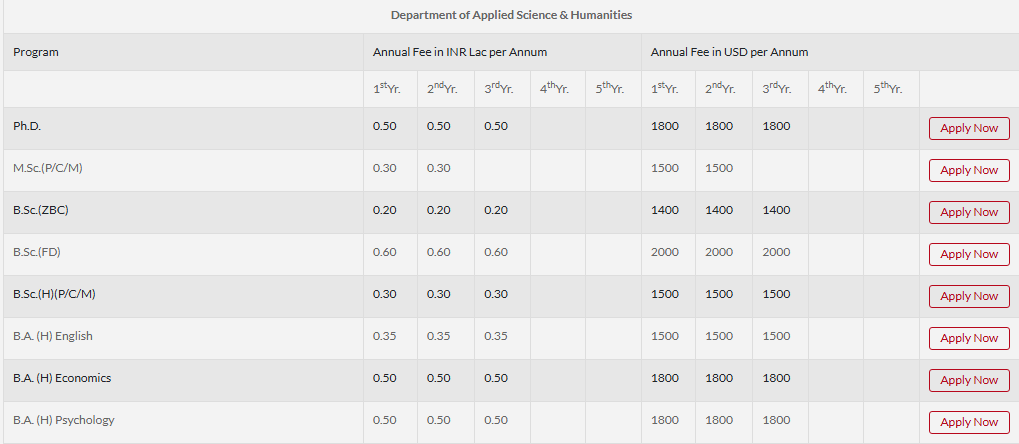
Task: Apply now for B.A. (H) Economics
Action: tap(968, 380)
